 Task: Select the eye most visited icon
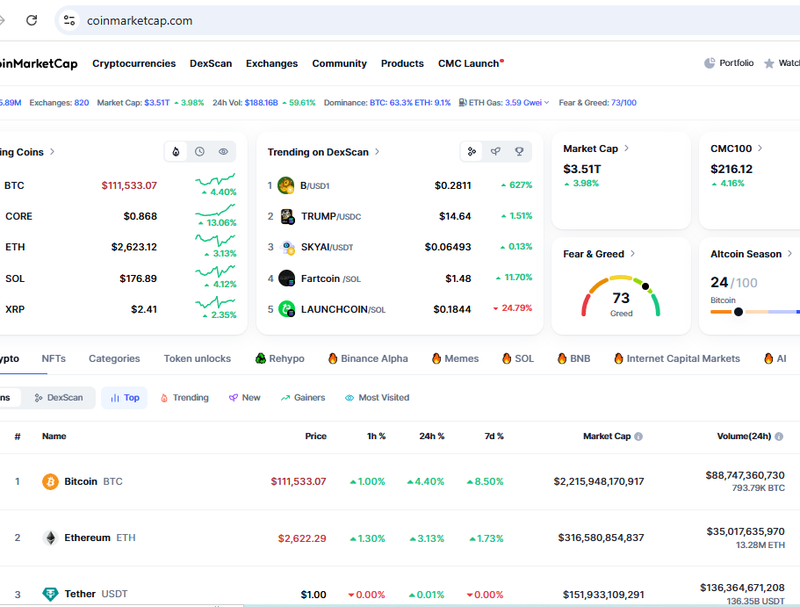223,151
